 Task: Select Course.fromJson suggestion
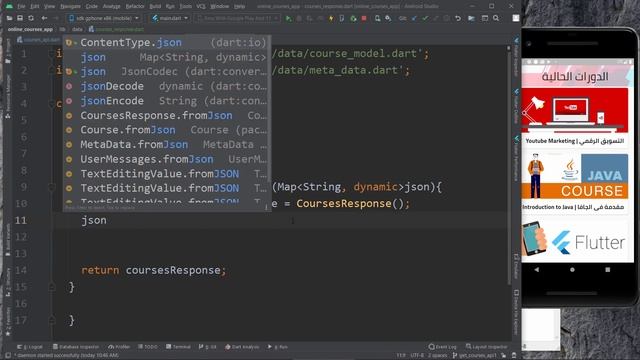click(x=167, y=130)
